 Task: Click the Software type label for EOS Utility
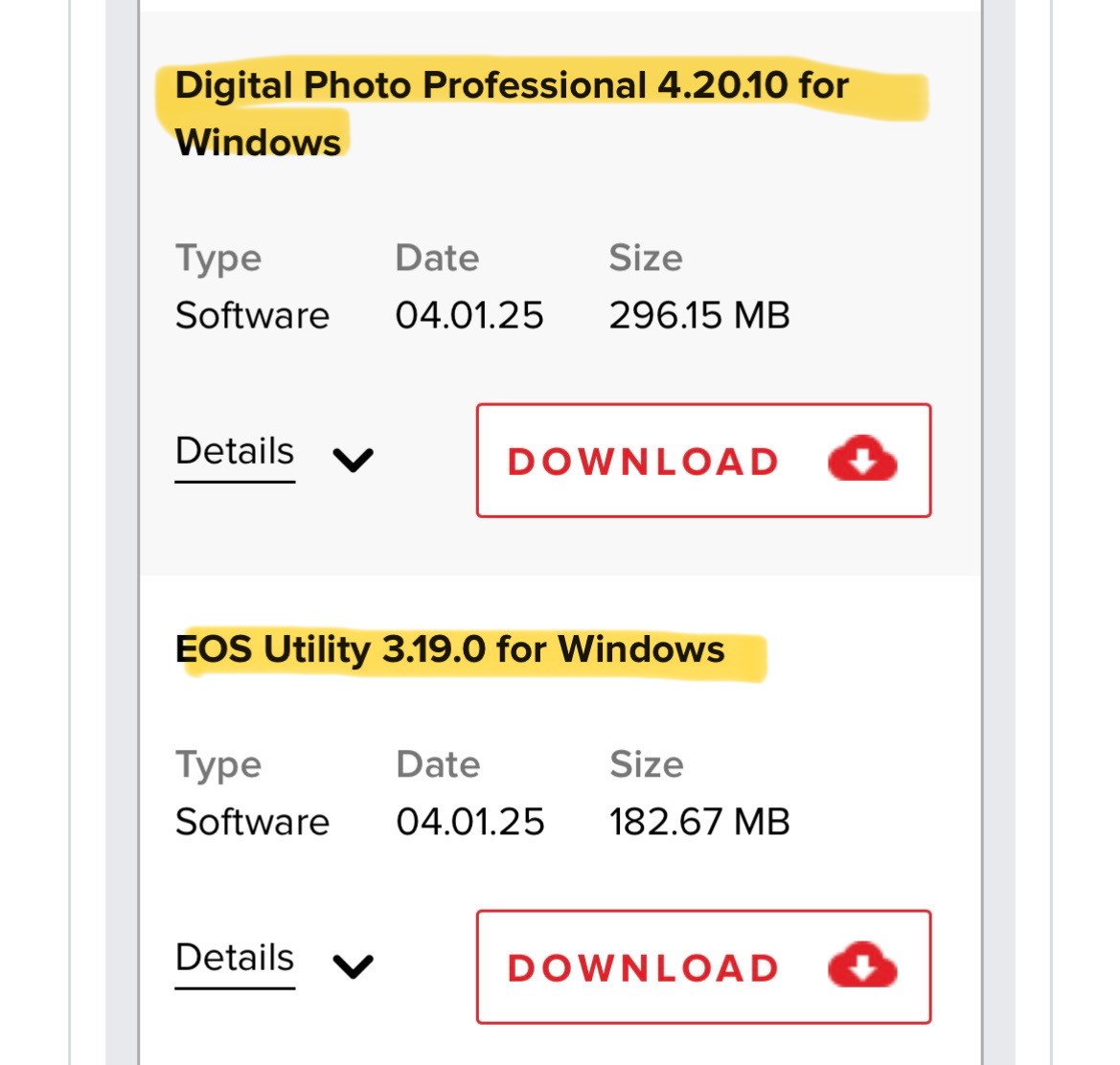[x=252, y=822]
